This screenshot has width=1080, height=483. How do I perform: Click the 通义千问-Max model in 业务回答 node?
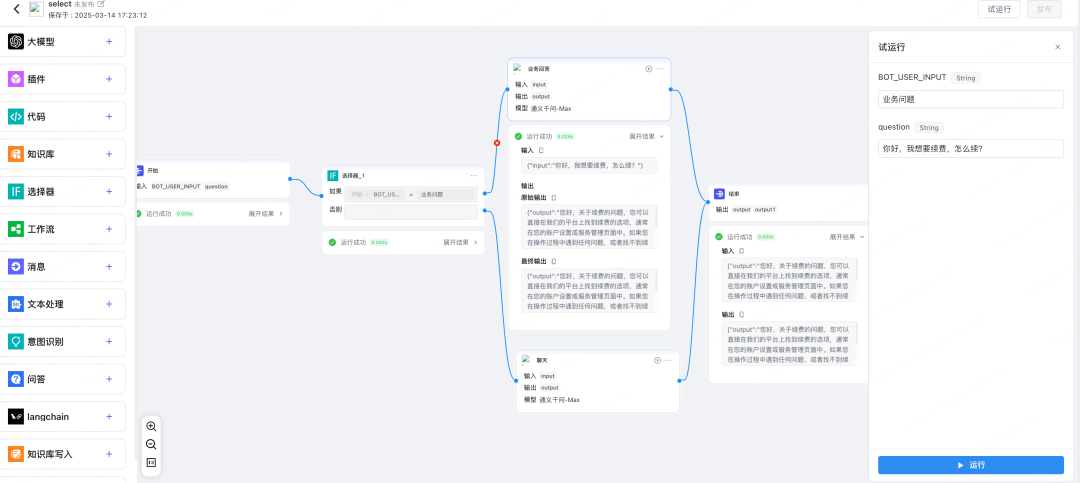point(551,108)
